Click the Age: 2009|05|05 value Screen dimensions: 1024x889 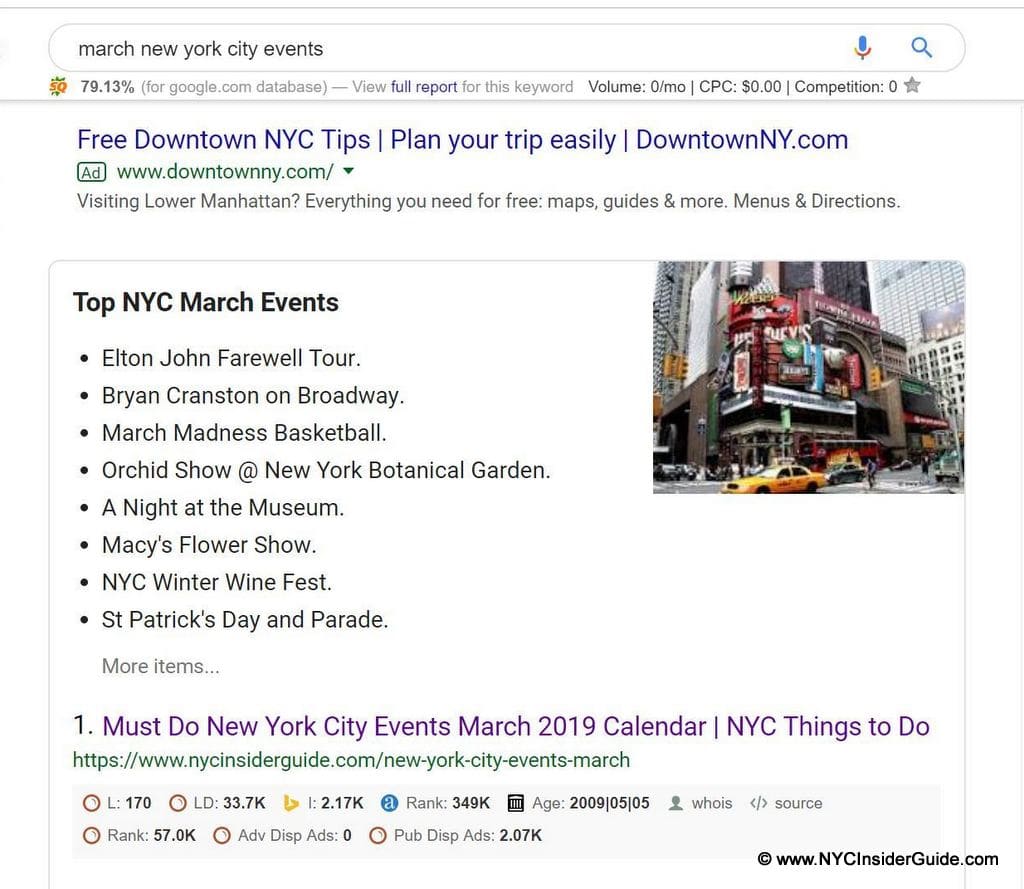[590, 803]
